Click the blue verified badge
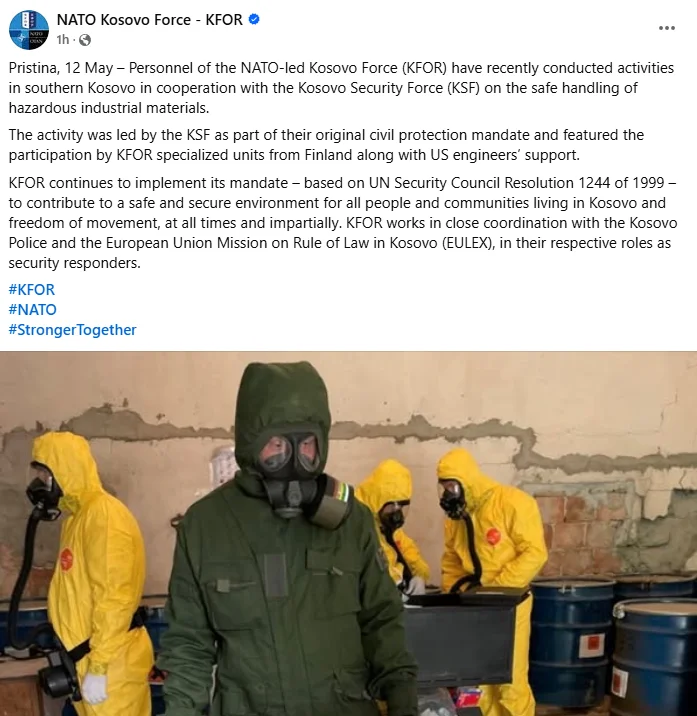This screenshot has width=697, height=716. click(x=254, y=19)
